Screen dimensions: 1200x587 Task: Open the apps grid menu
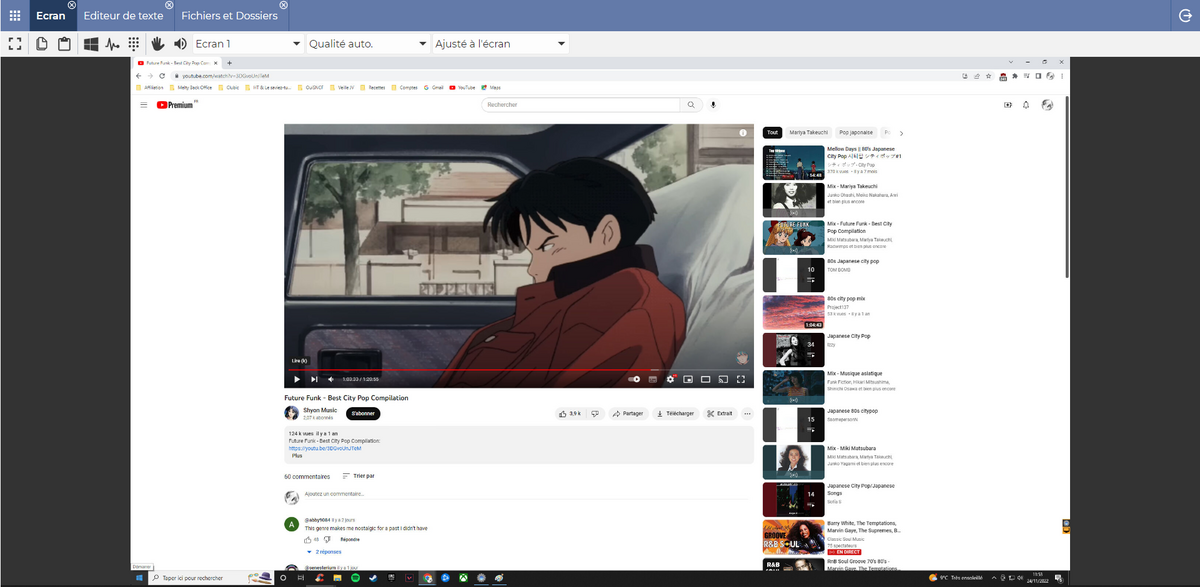point(14,15)
